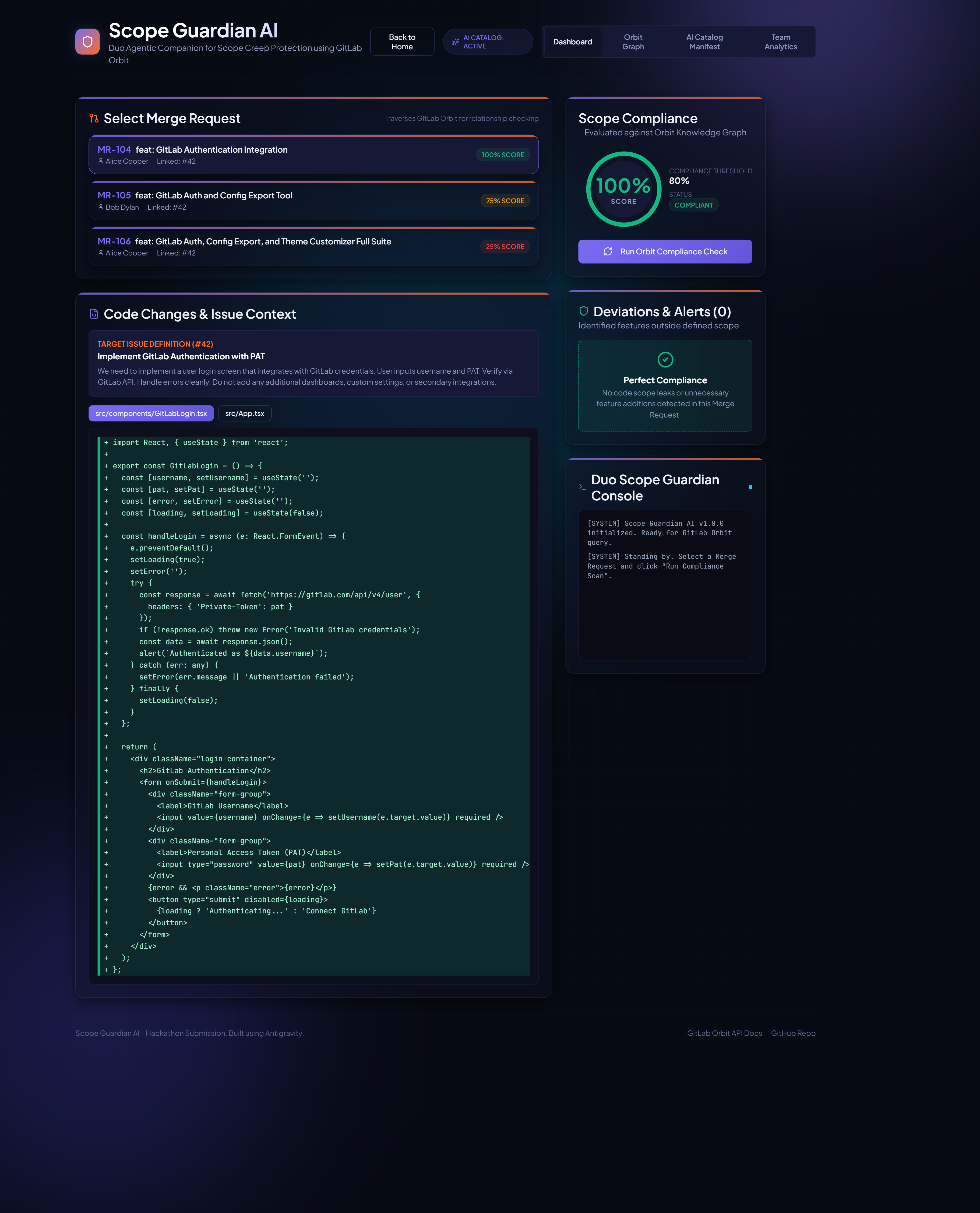Click the refresh icon on Run Orbit Compliance Check
980x1213 pixels.
tap(608, 251)
